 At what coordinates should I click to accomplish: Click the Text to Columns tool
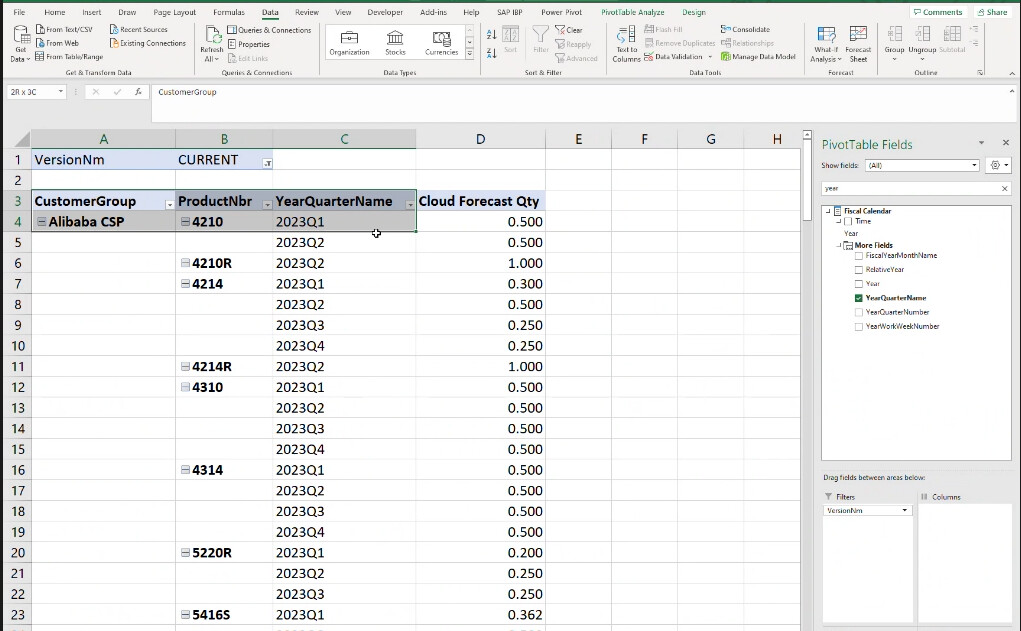[x=625, y=45]
